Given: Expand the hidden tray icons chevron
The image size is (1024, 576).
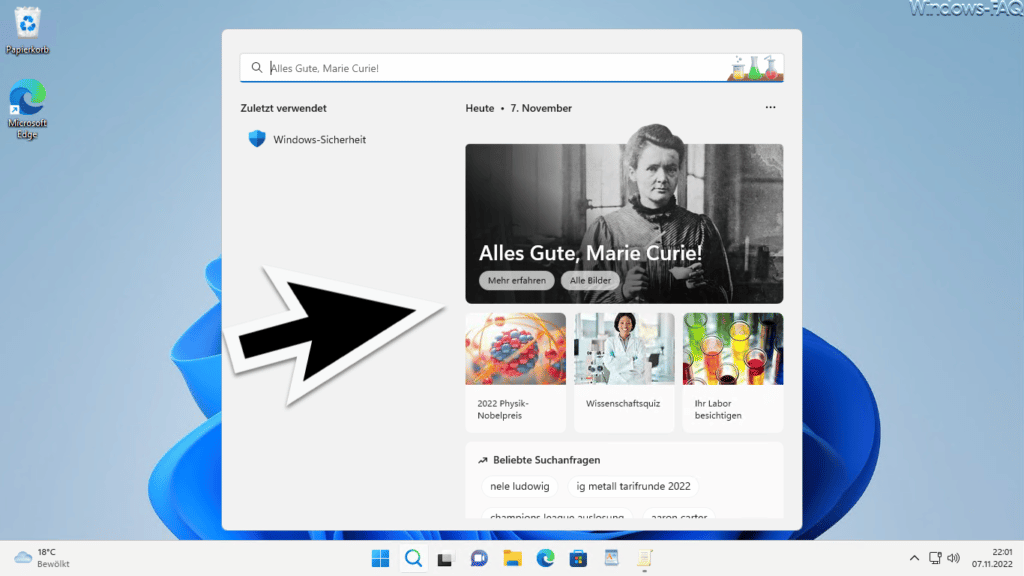Looking at the screenshot, I should [914, 558].
